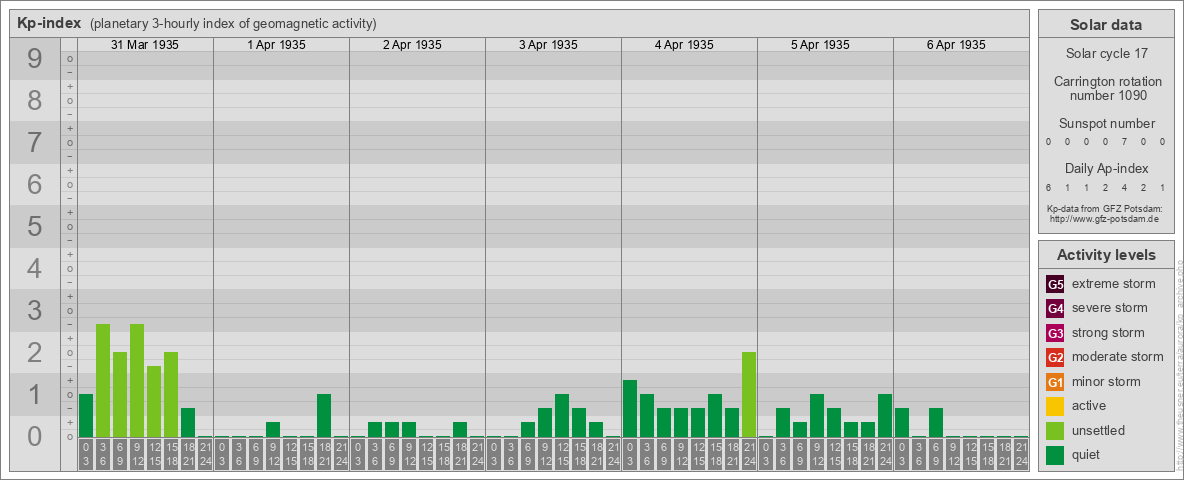Click the 2 Apr 1935 date header
Image resolution: width=1184 pixels, height=480 pixels.
[x=412, y=45]
